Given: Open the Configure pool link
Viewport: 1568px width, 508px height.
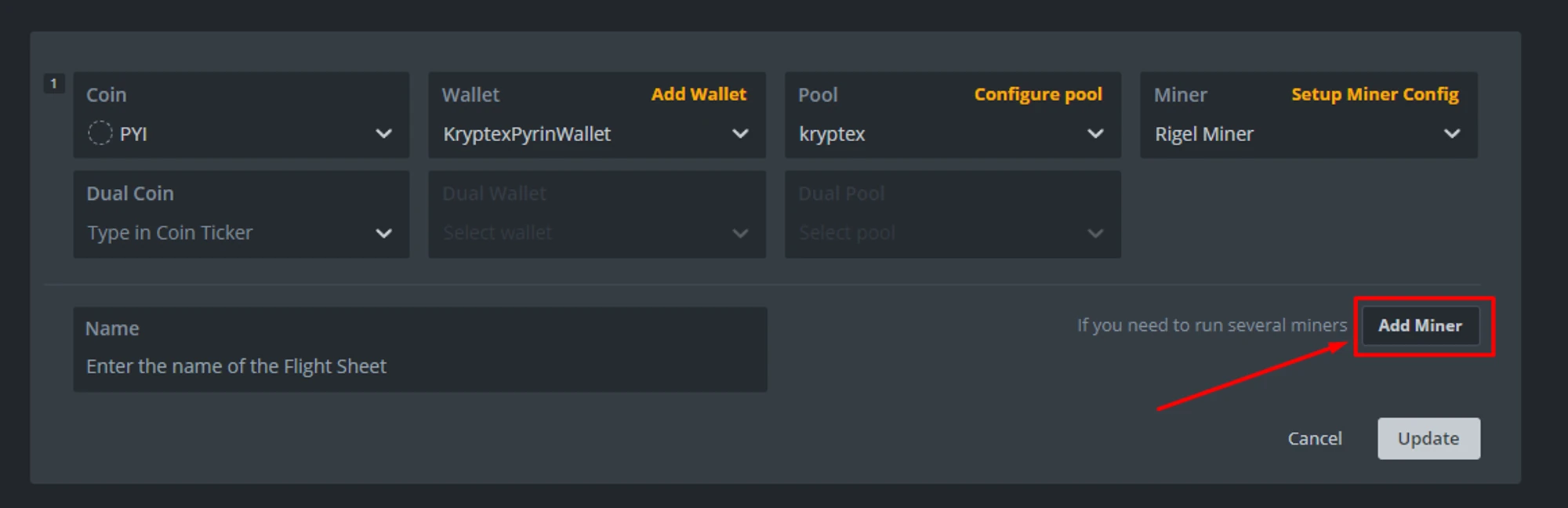Looking at the screenshot, I should (1038, 94).
